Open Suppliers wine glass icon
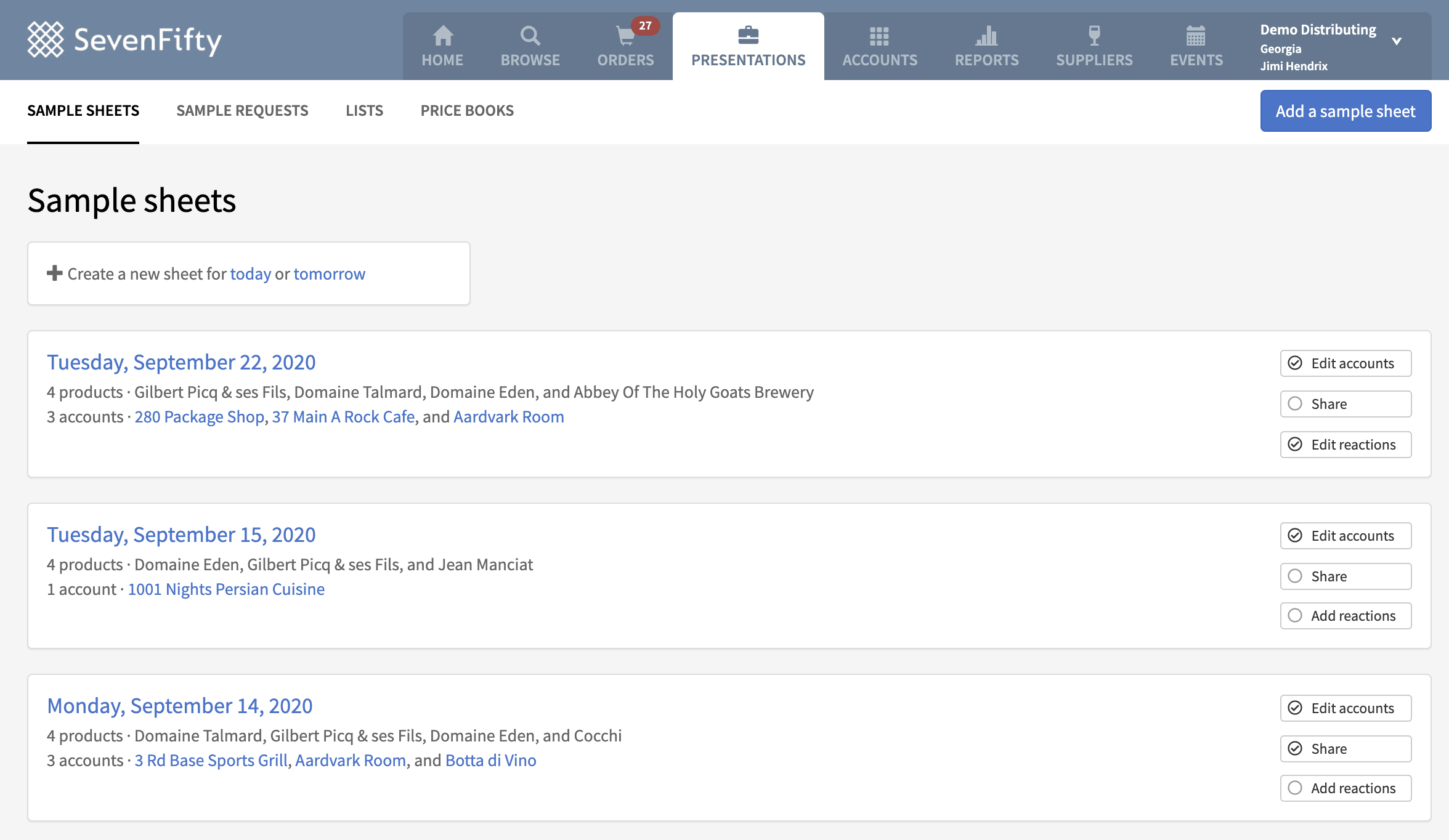Screen dimensions: 1449x840 click(x=1094, y=36)
